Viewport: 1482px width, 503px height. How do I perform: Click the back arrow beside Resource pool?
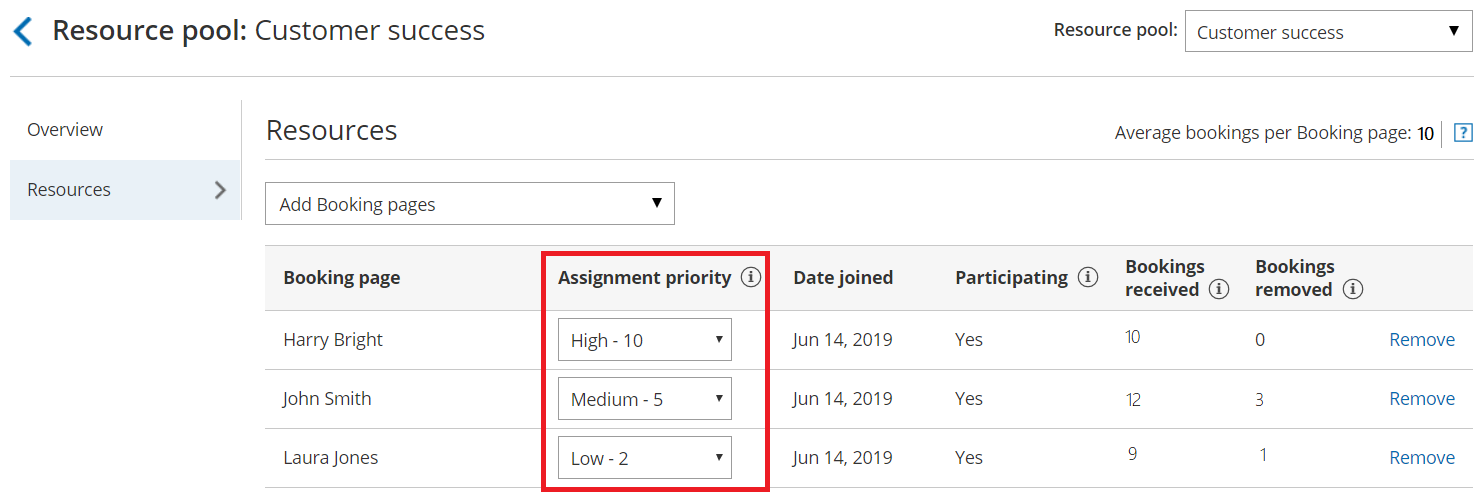pos(23,31)
